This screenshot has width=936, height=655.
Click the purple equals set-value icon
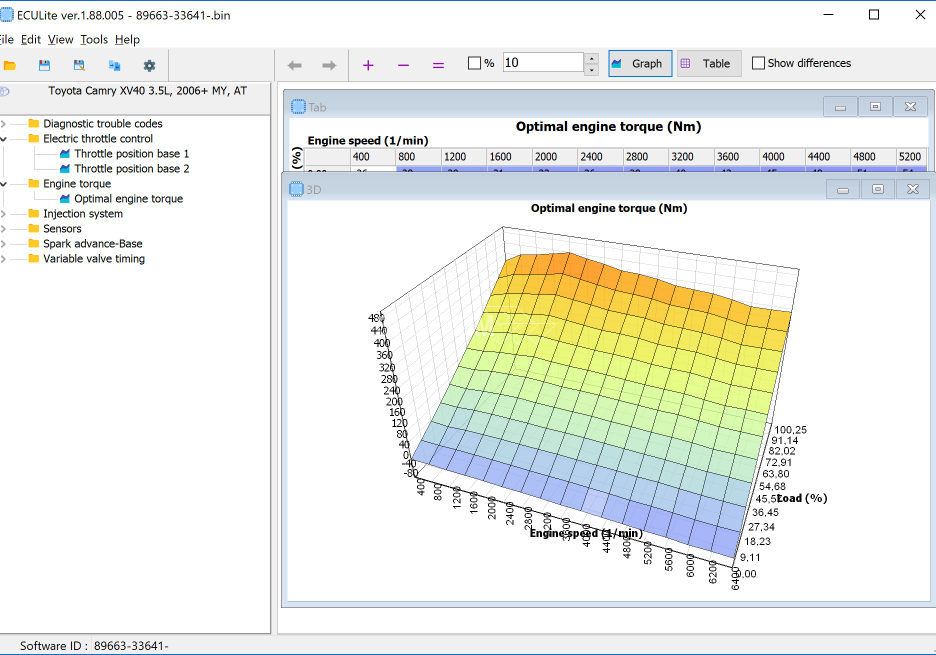click(438, 65)
